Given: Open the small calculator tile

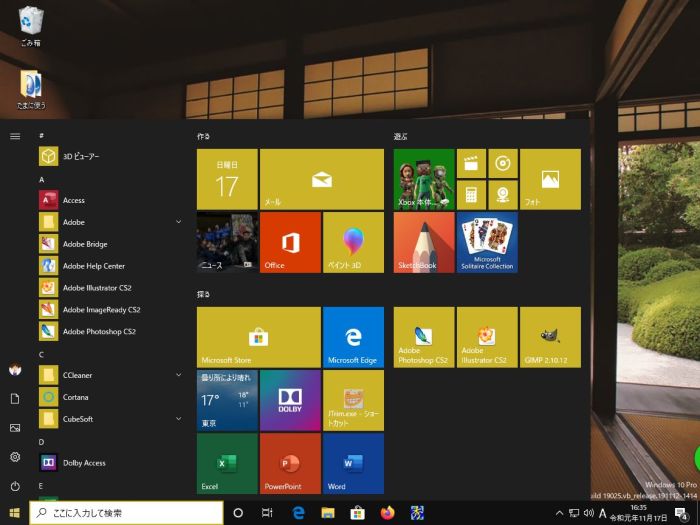Looking at the screenshot, I should click(x=471, y=194).
